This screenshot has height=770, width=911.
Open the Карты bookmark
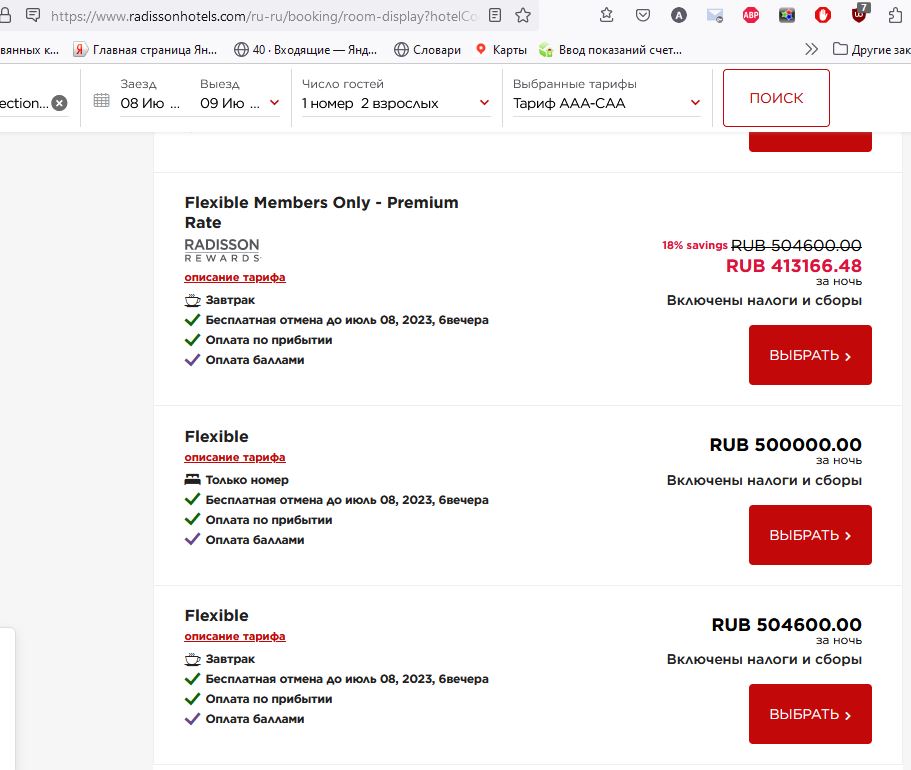501,50
